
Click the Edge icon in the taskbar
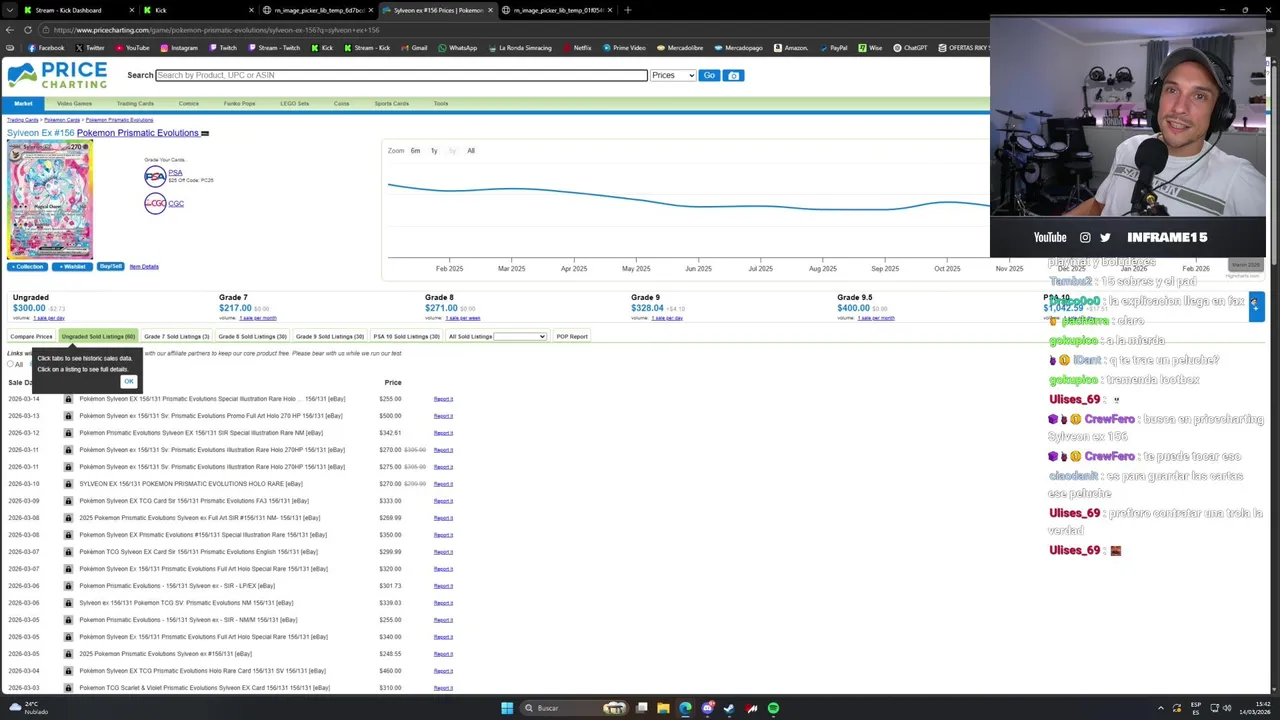click(685, 708)
